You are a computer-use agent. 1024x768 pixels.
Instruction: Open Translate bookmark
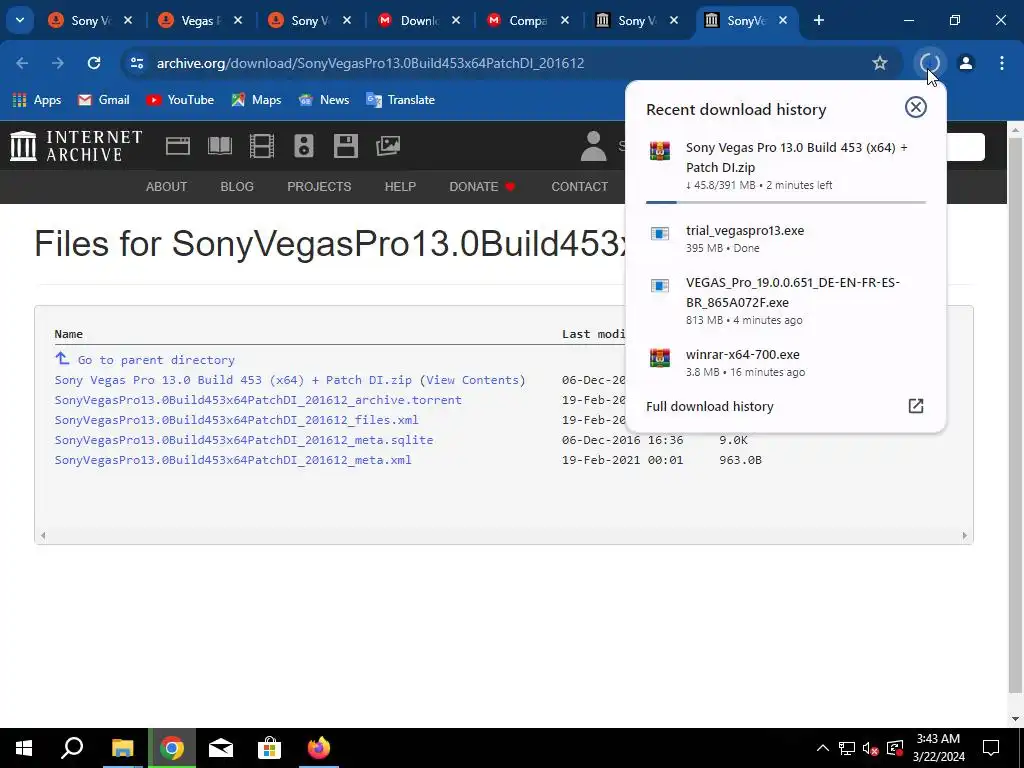pos(400,100)
